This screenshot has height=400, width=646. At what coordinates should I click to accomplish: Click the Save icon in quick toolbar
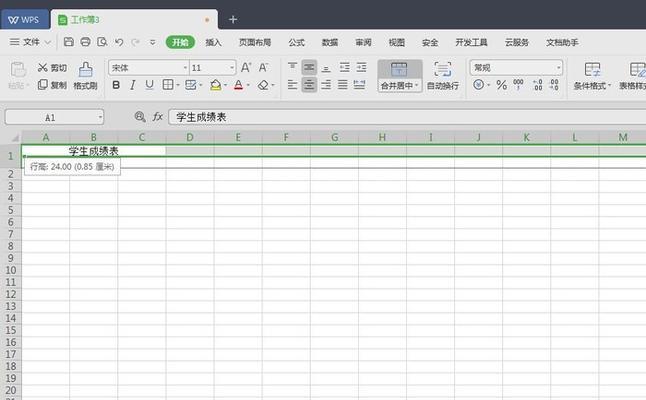point(68,42)
